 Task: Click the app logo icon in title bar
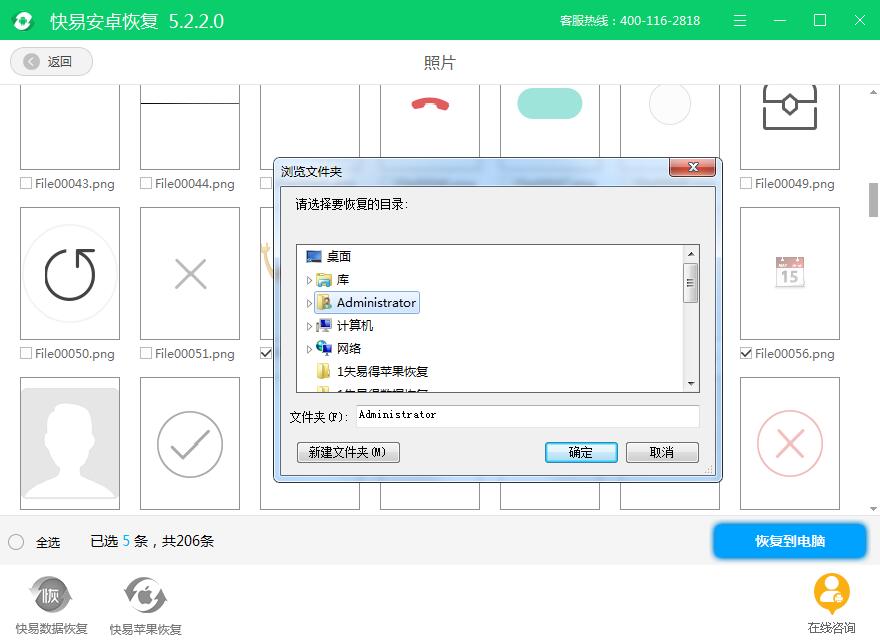click(x=22, y=21)
